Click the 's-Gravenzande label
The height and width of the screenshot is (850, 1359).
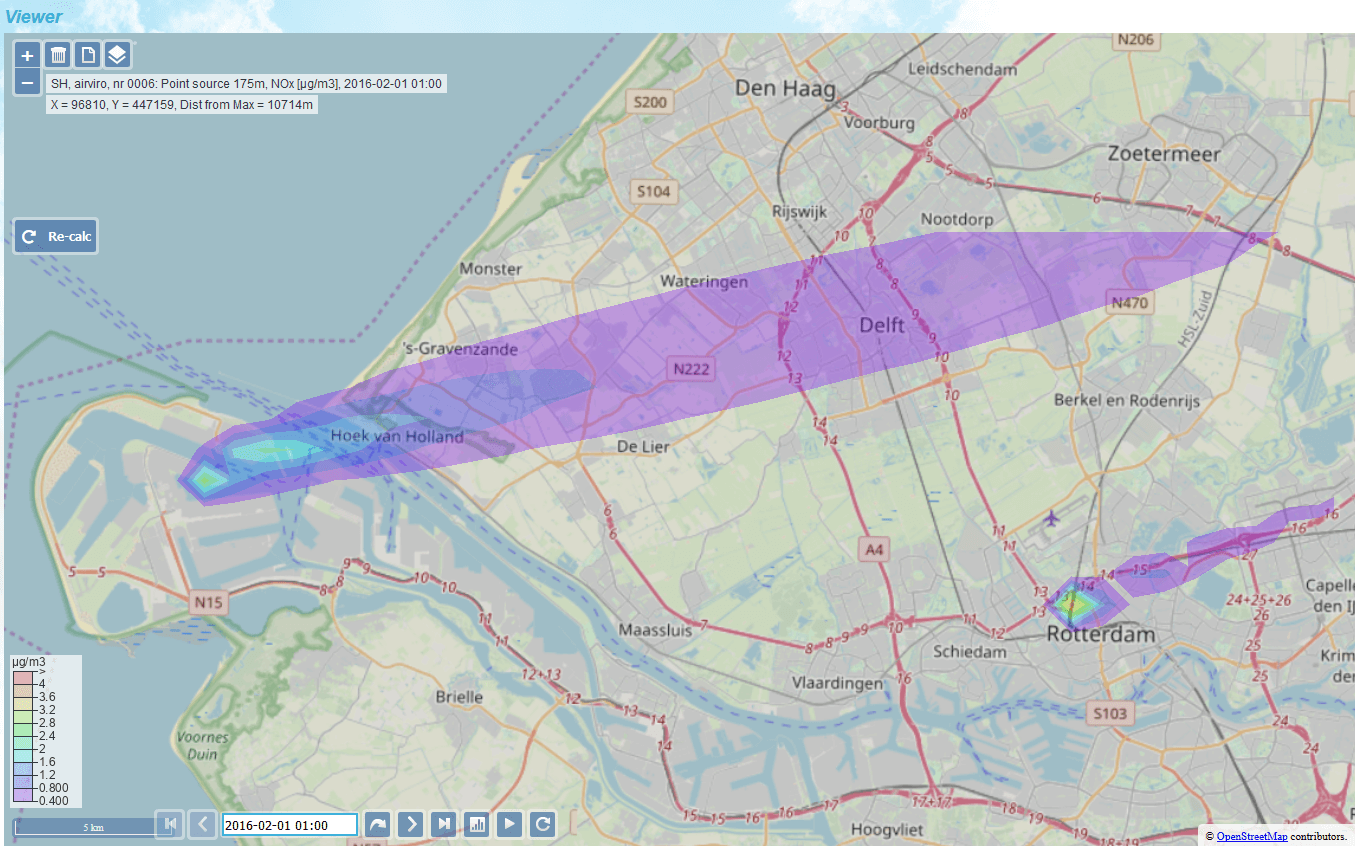pyautogui.click(x=459, y=349)
